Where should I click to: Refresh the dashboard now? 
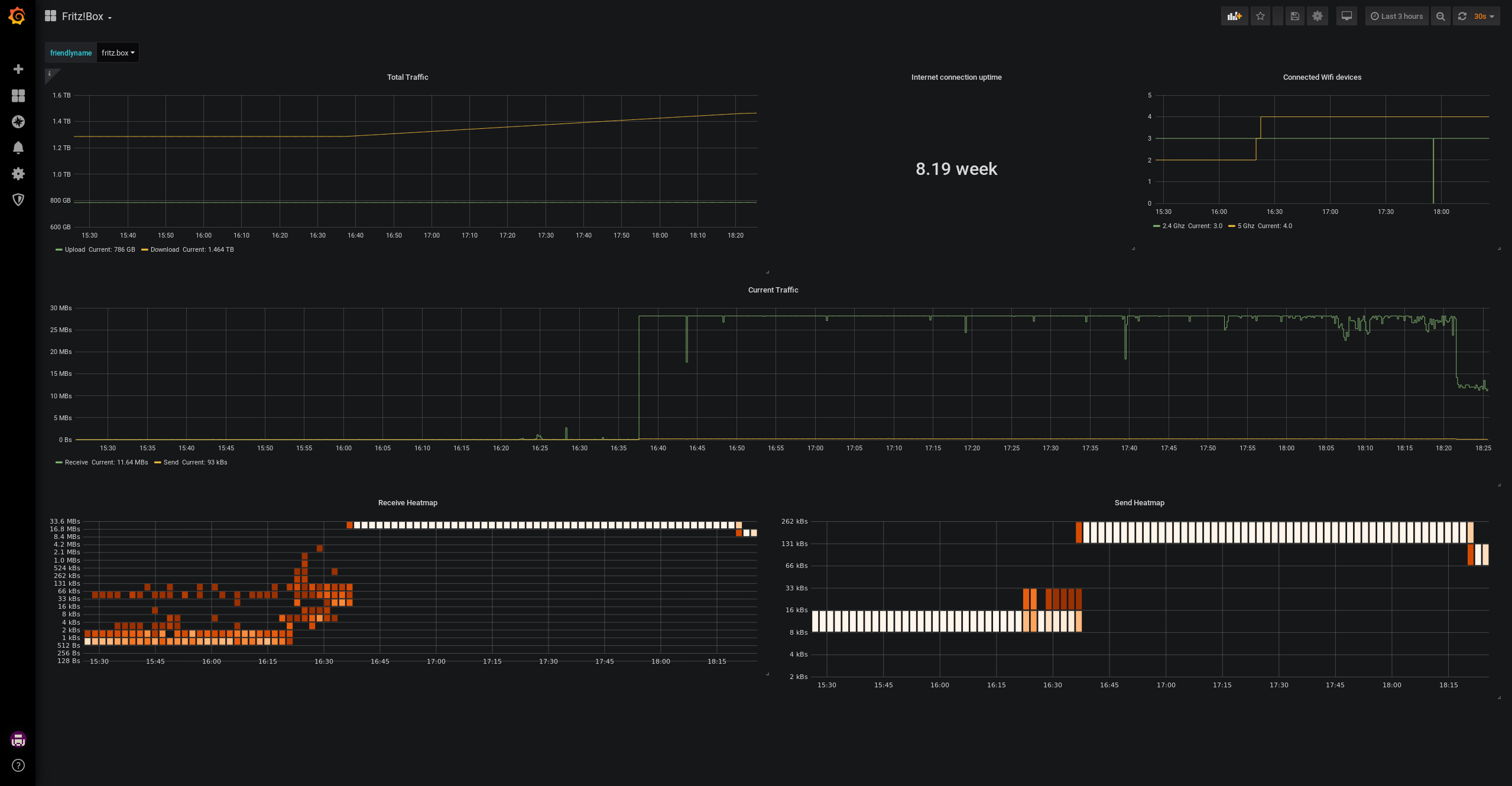1462,17
